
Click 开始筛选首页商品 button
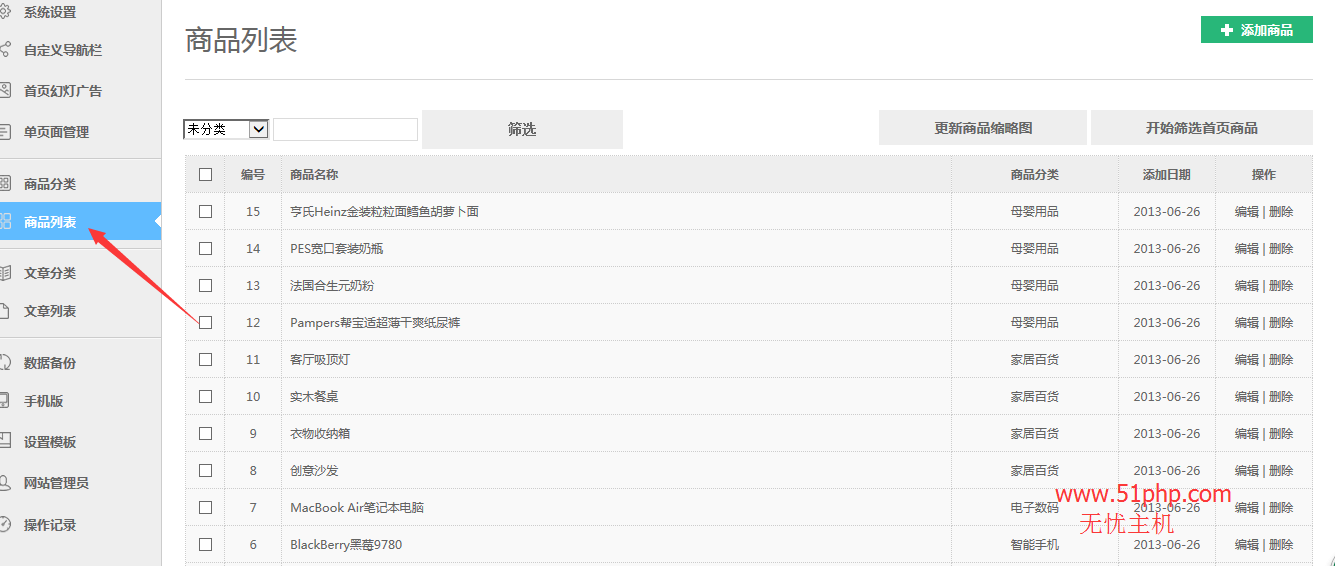coord(1201,128)
